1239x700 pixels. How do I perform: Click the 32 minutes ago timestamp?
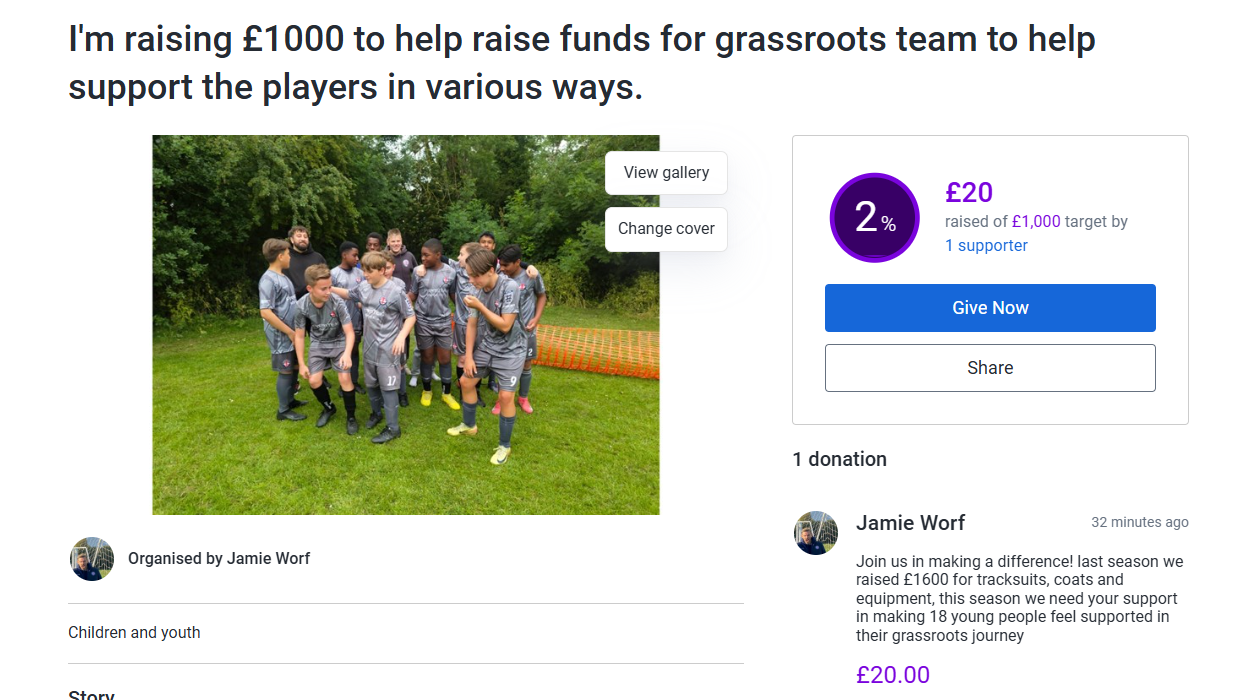pyautogui.click(x=1140, y=522)
